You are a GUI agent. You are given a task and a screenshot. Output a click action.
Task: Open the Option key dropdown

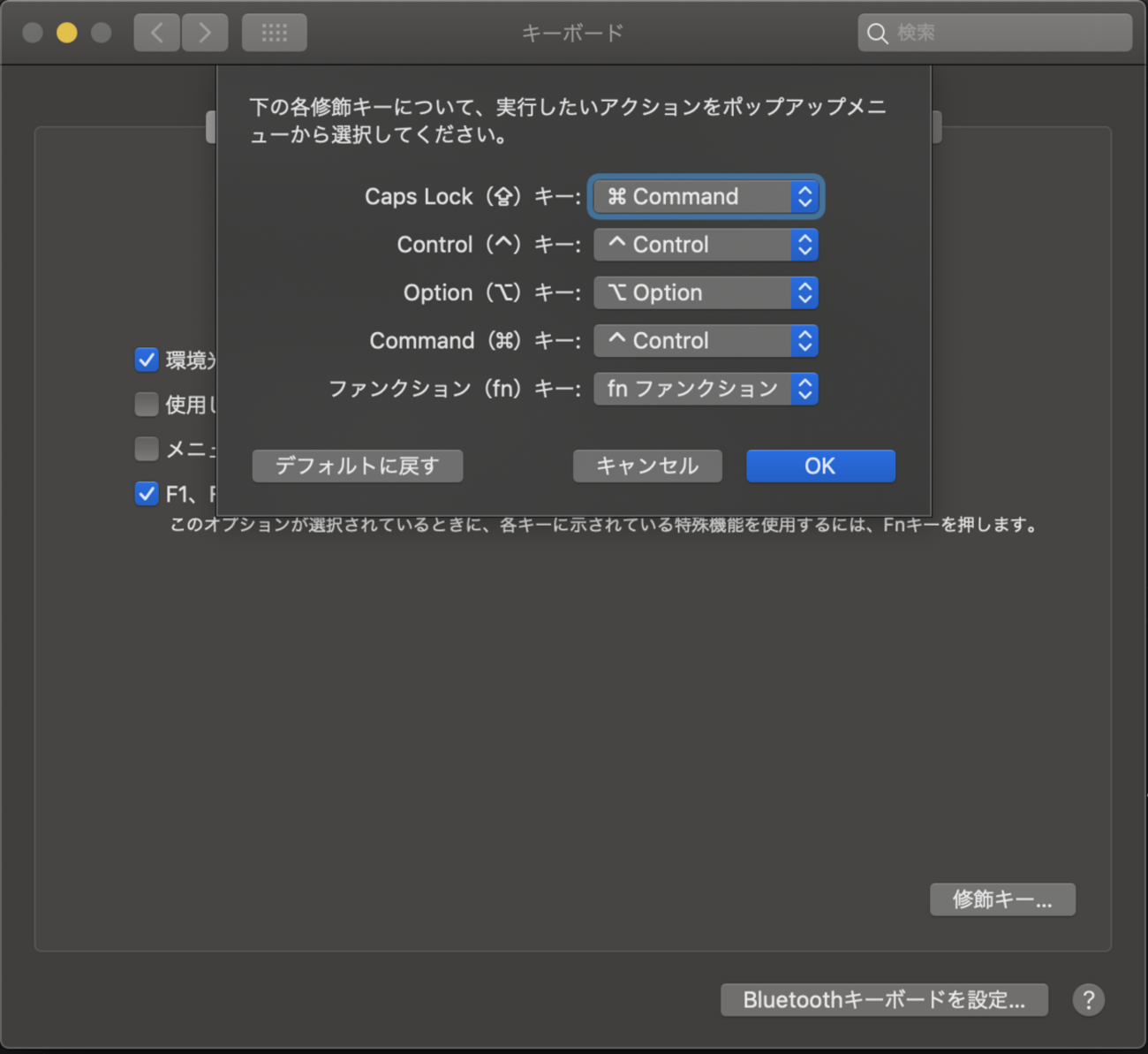(706, 292)
